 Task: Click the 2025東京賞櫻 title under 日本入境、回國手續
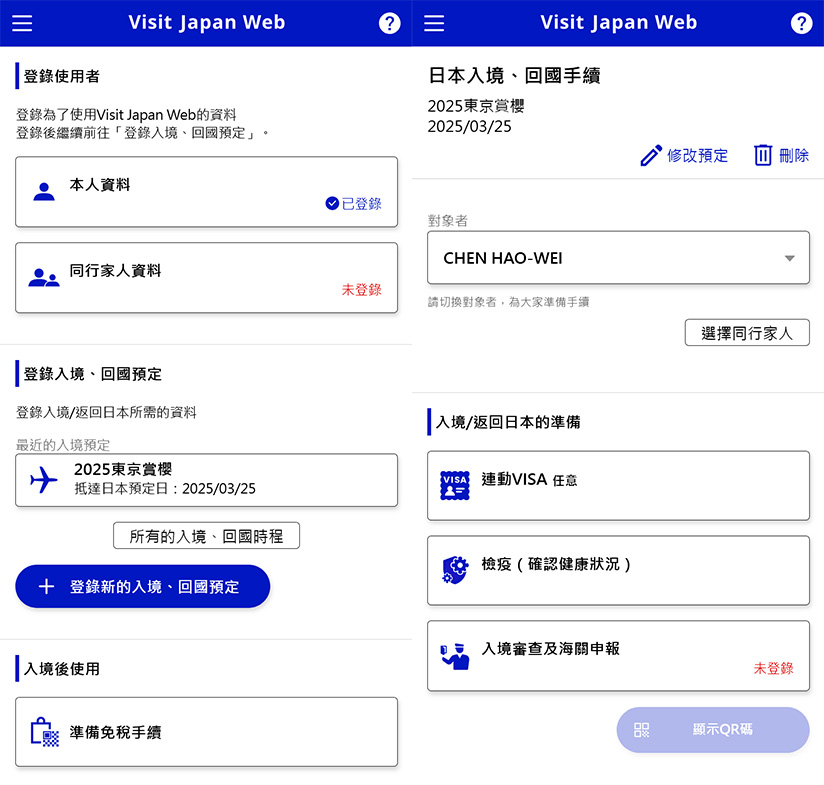(x=476, y=106)
